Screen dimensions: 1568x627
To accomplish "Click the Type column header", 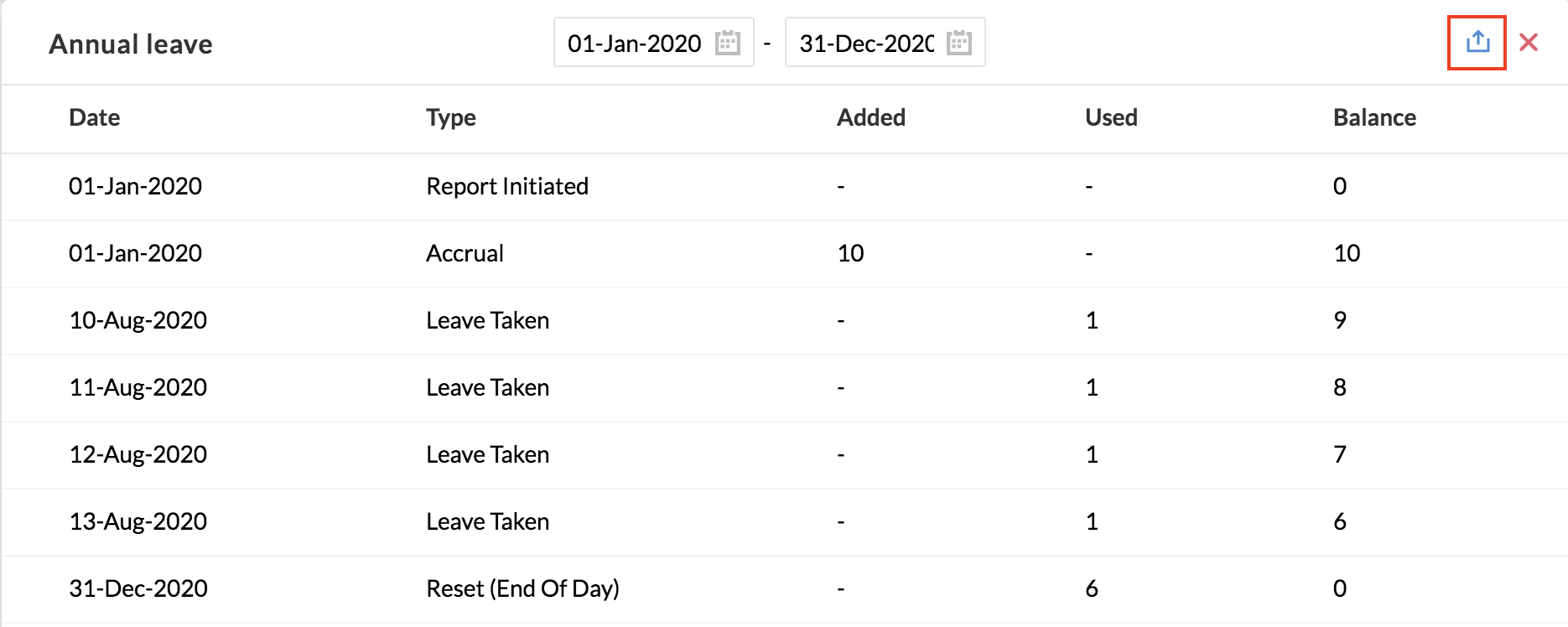I will pyautogui.click(x=450, y=117).
